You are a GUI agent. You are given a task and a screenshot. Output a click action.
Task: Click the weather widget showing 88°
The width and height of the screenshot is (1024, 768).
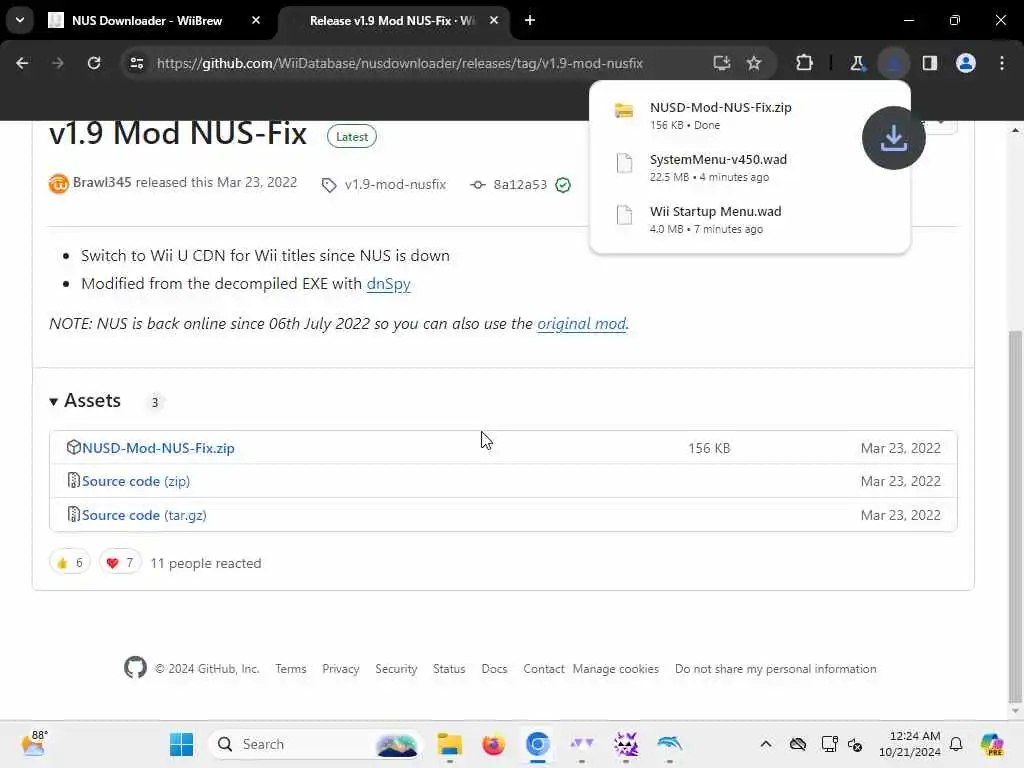[34, 743]
